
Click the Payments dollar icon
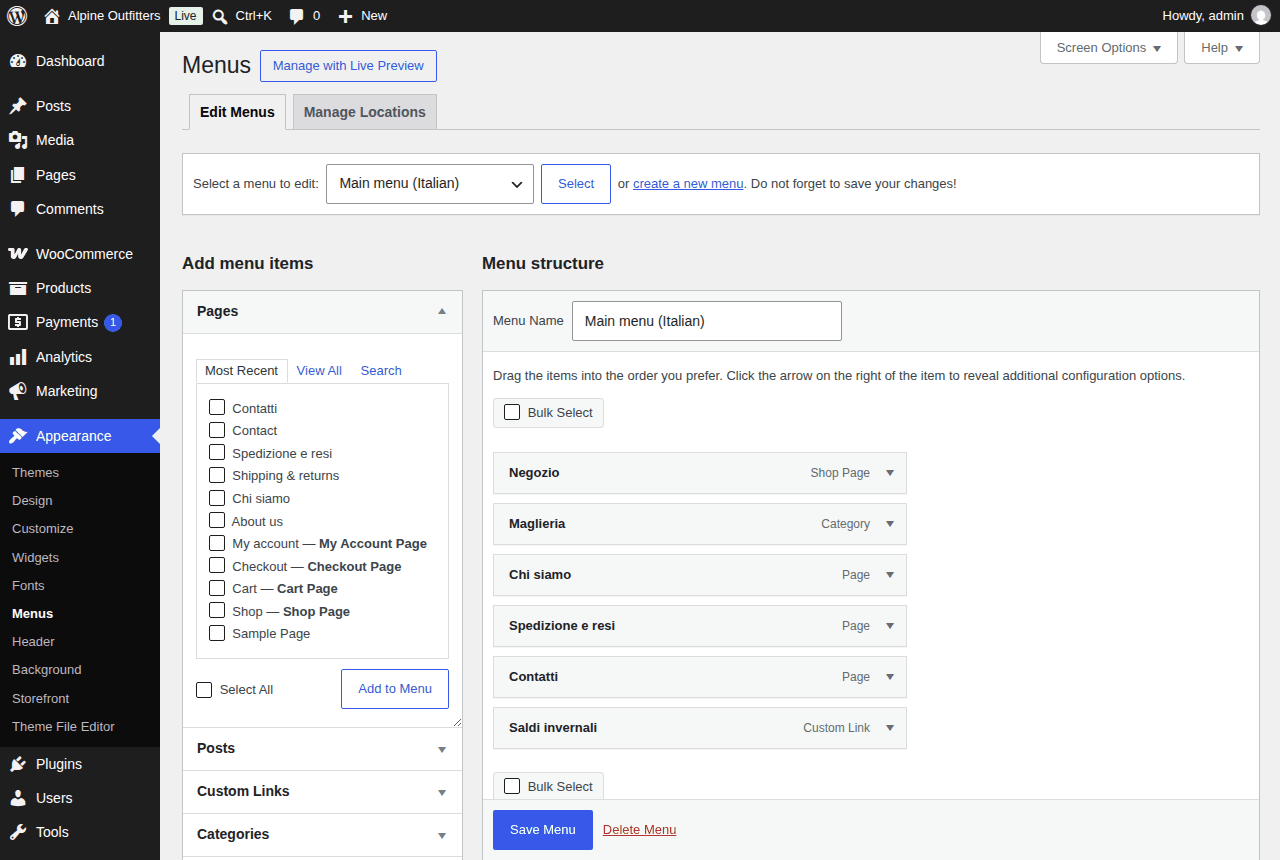[x=18, y=322]
